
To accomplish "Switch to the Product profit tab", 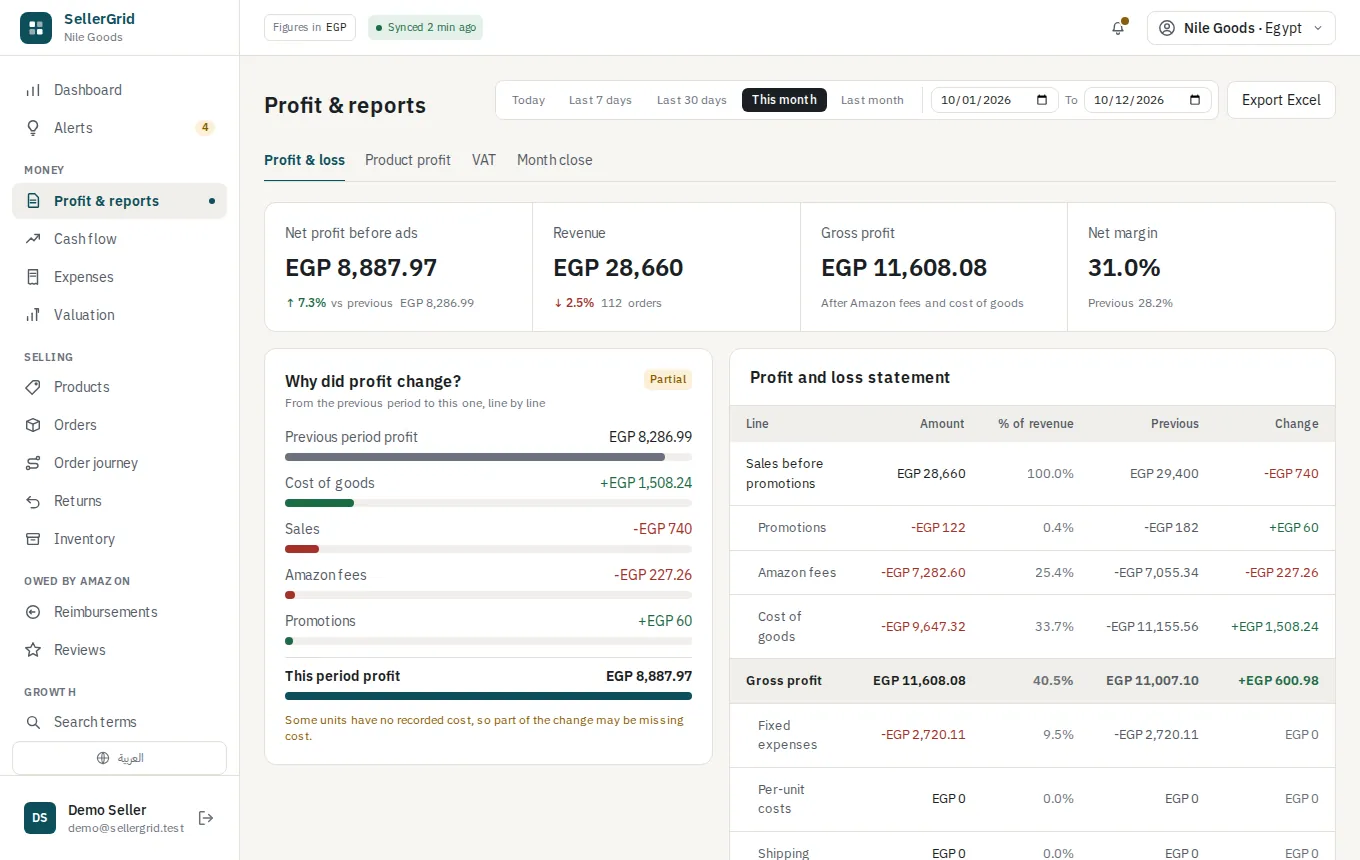I will tap(408, 160).
